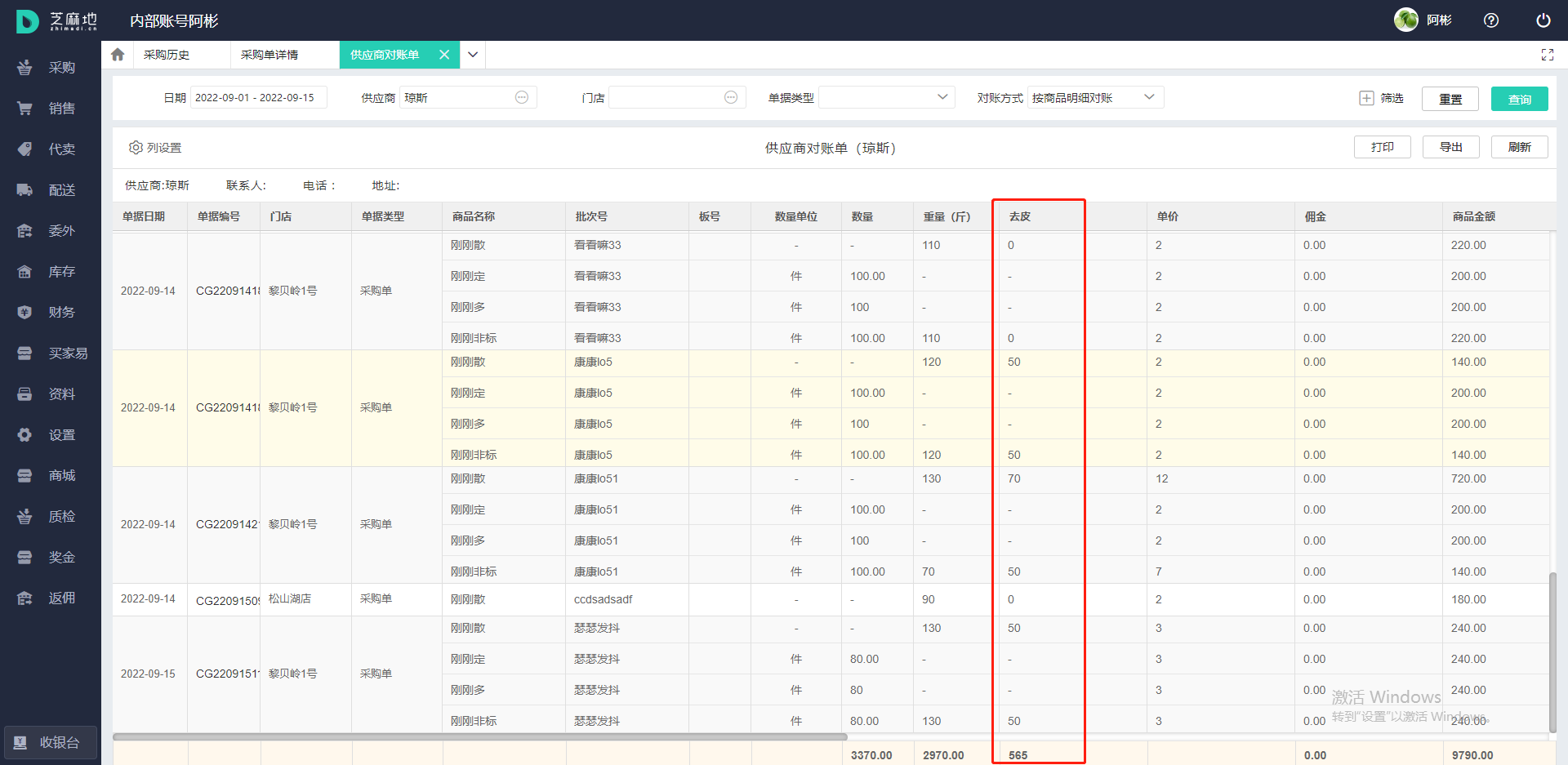Click the total quantity 3370.00
This screenshot has height=765, width=1568.
[x=871, y=755]
